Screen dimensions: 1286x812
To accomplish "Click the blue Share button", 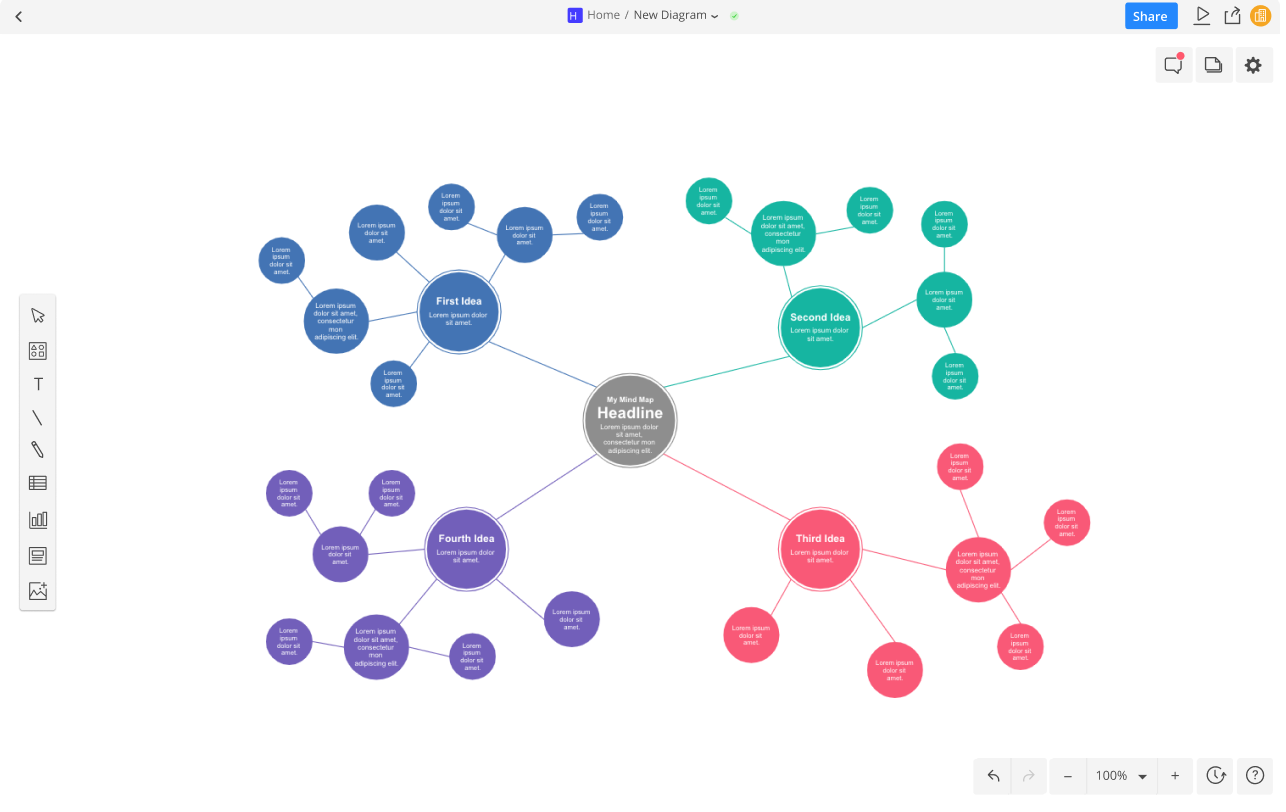I will (1150, 15).
